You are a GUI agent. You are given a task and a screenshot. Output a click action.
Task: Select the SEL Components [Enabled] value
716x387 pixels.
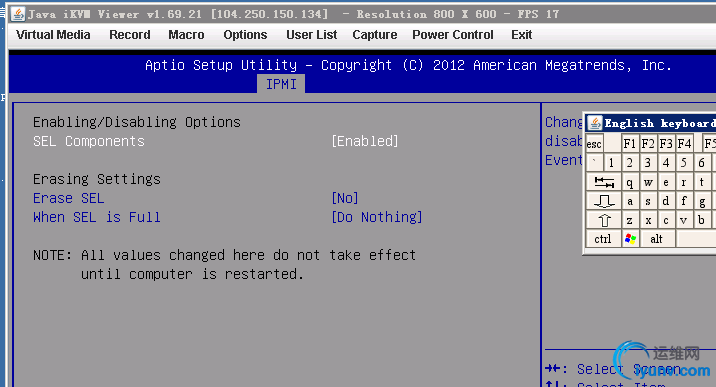click(365, 141)
